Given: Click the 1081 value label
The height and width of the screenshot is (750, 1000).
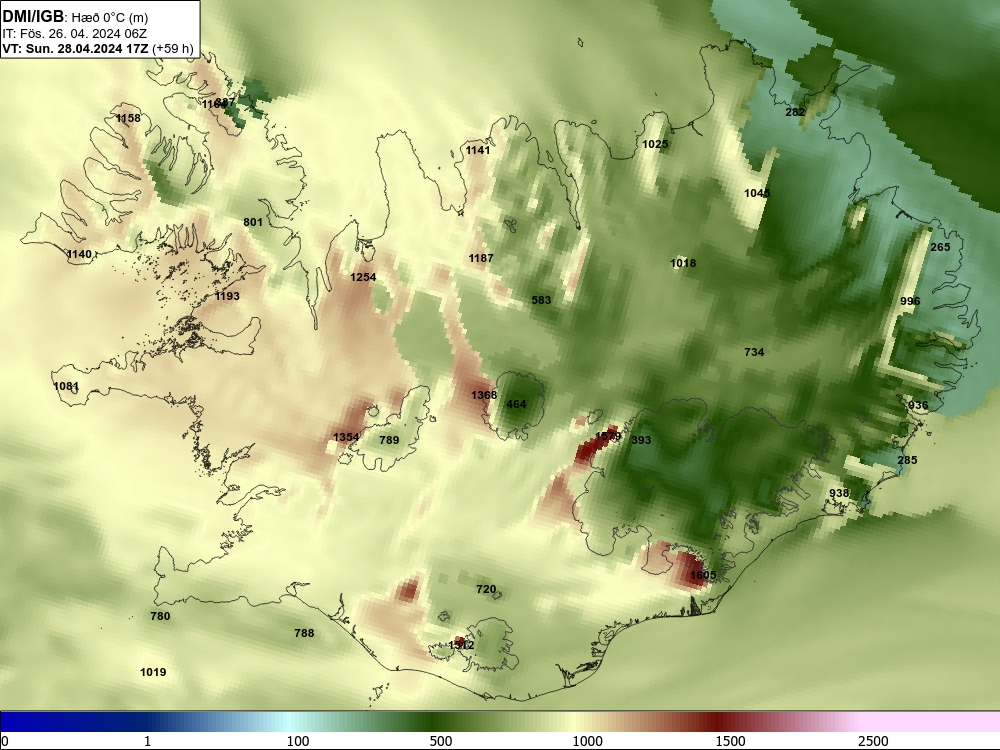Looking at the screenshot, I should [x=66, y=386].
